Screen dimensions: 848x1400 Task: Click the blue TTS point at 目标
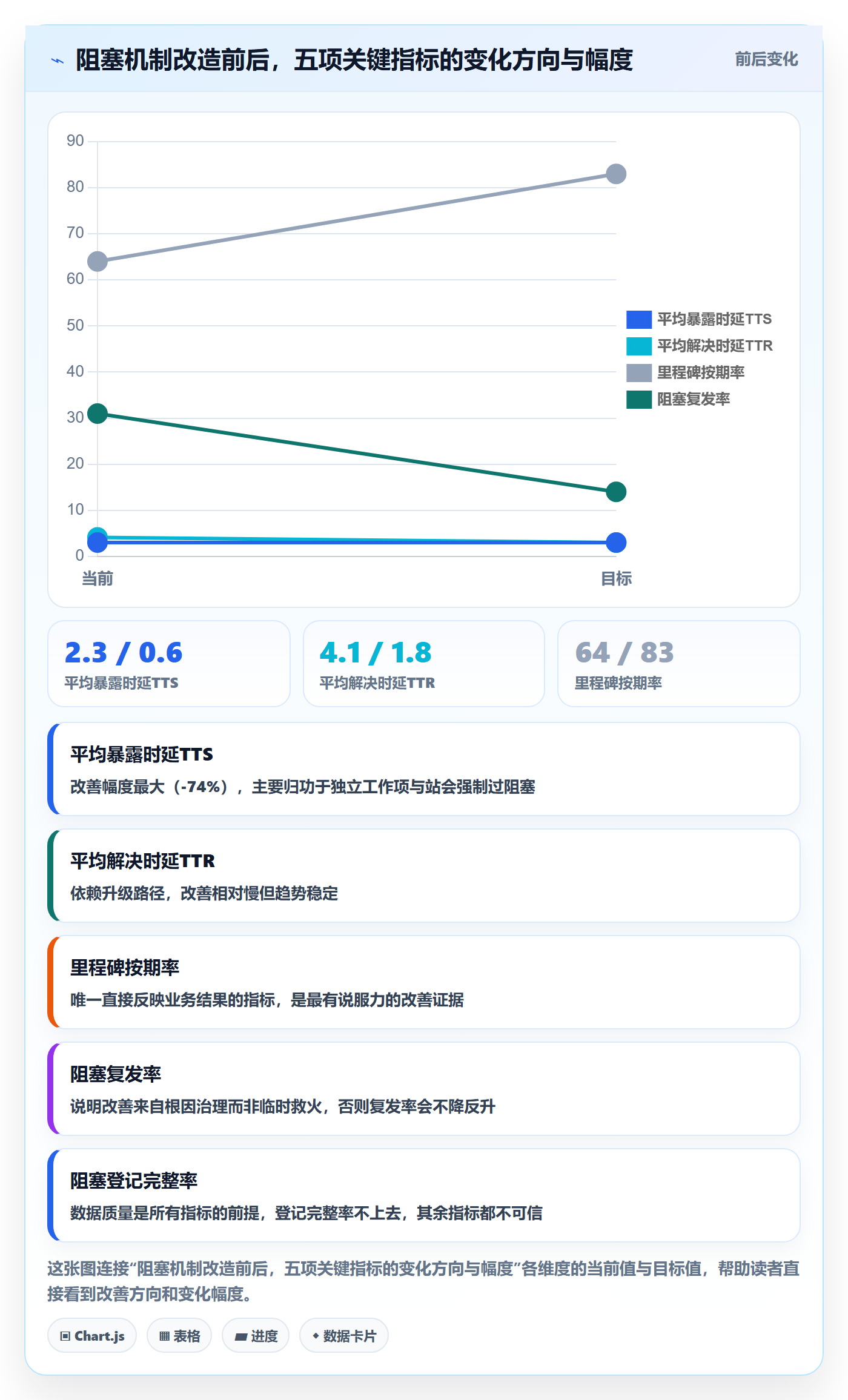(x=616, y=543)
